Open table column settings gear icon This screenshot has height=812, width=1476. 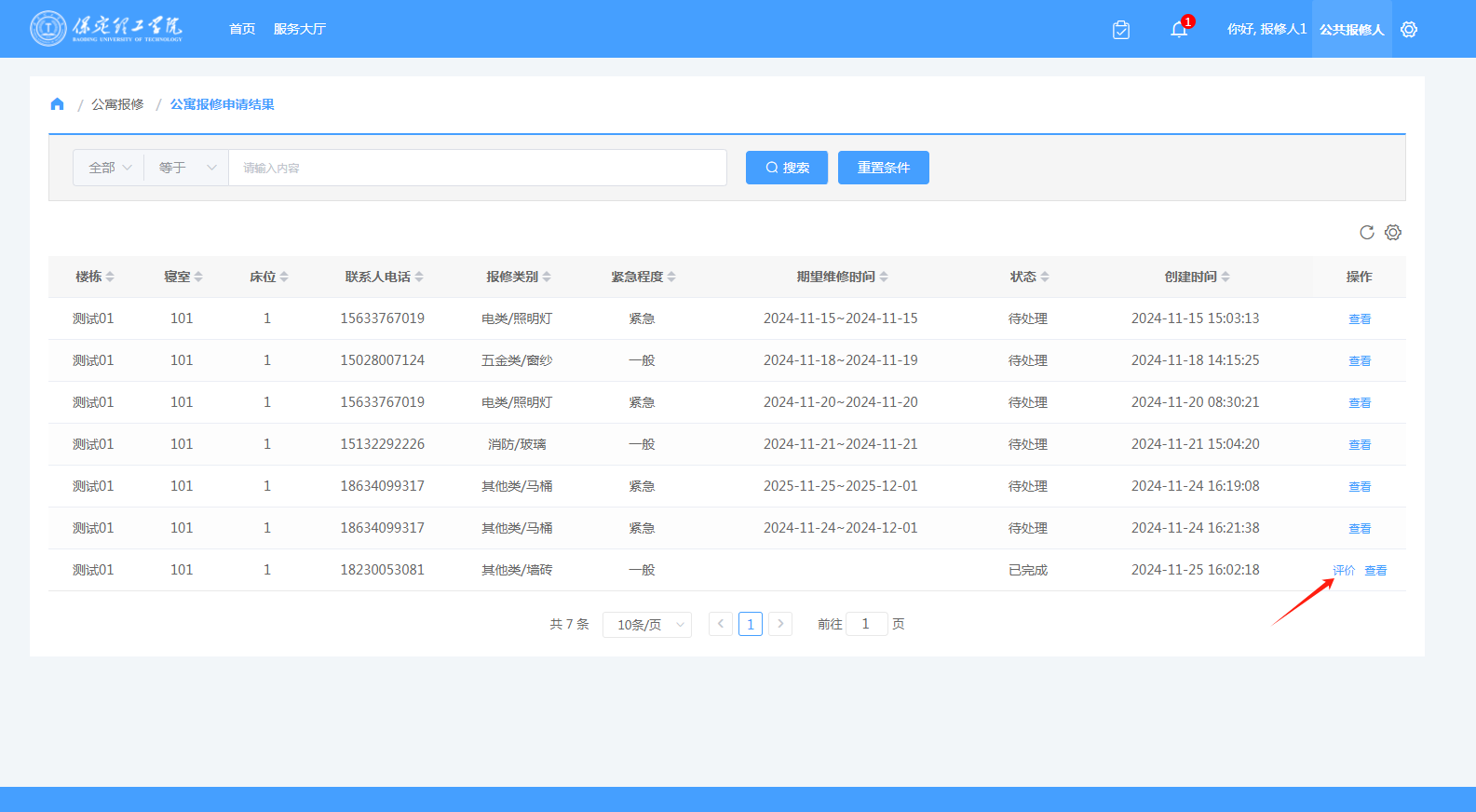point(1393,233)
